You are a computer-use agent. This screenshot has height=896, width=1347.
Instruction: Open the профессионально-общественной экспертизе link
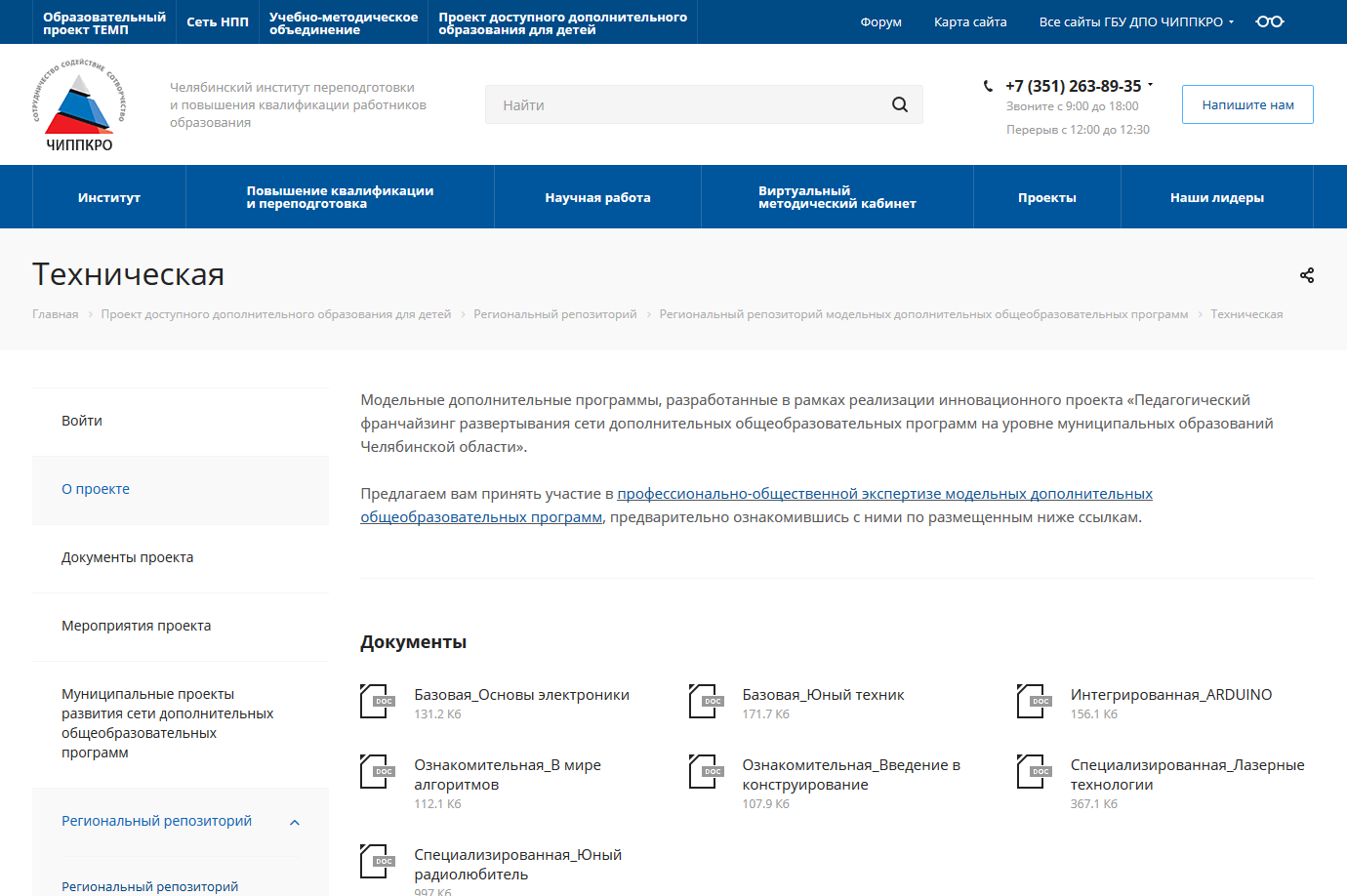756,506
